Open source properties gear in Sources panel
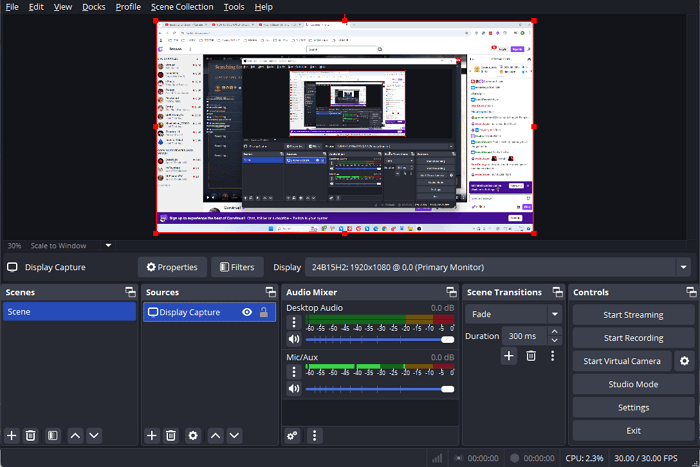The height and width of the screenshot is (467, 700). 193,435
